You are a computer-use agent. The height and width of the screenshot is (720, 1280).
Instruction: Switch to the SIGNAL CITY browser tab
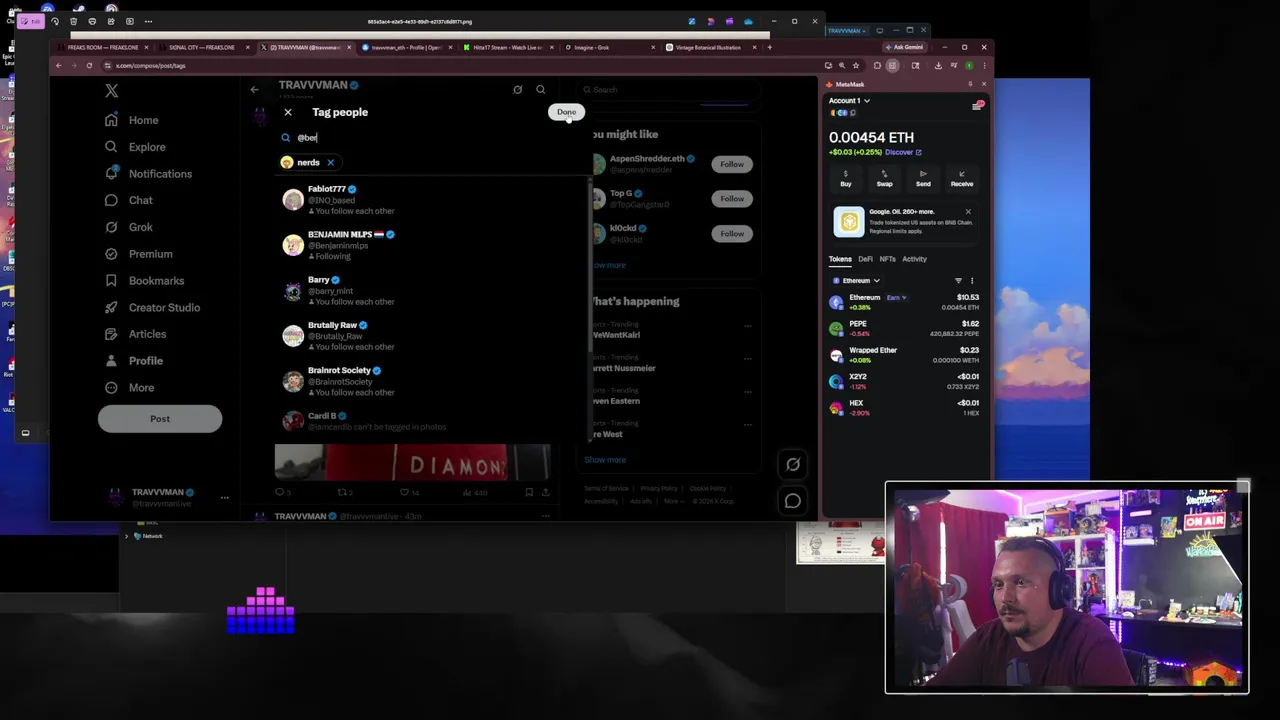(202, 48)
